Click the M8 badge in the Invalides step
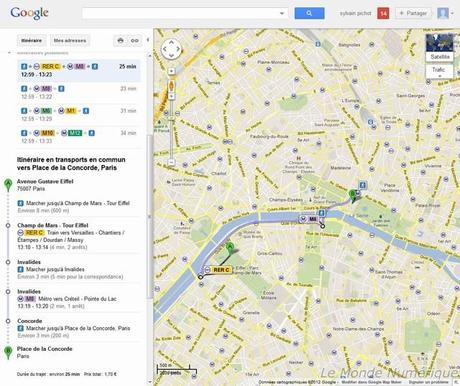Image resolution: width=460 pixels, height=386 pixels. click(30, 299)
